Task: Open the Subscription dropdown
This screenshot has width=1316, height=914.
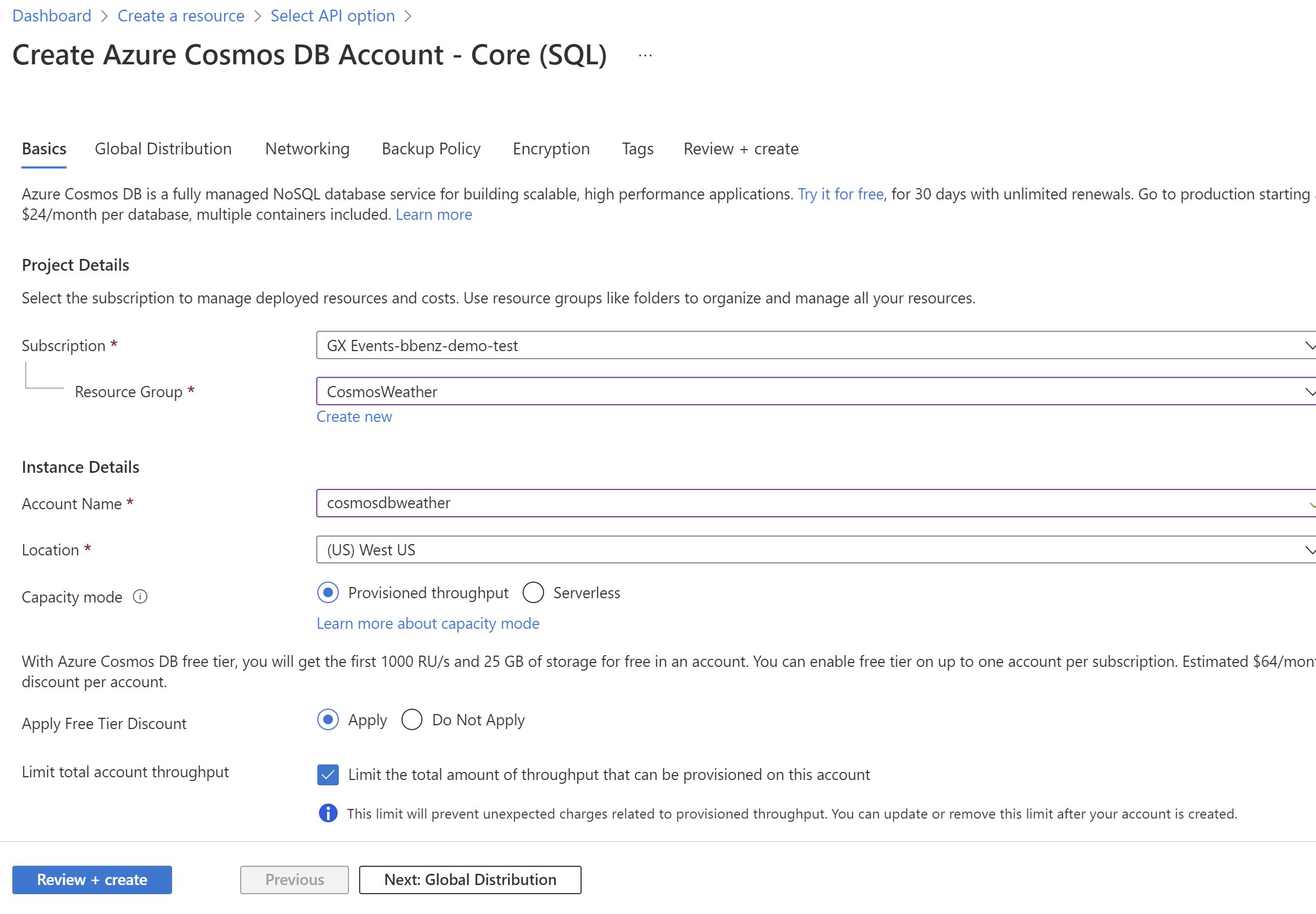Action: tap(816, 345)
